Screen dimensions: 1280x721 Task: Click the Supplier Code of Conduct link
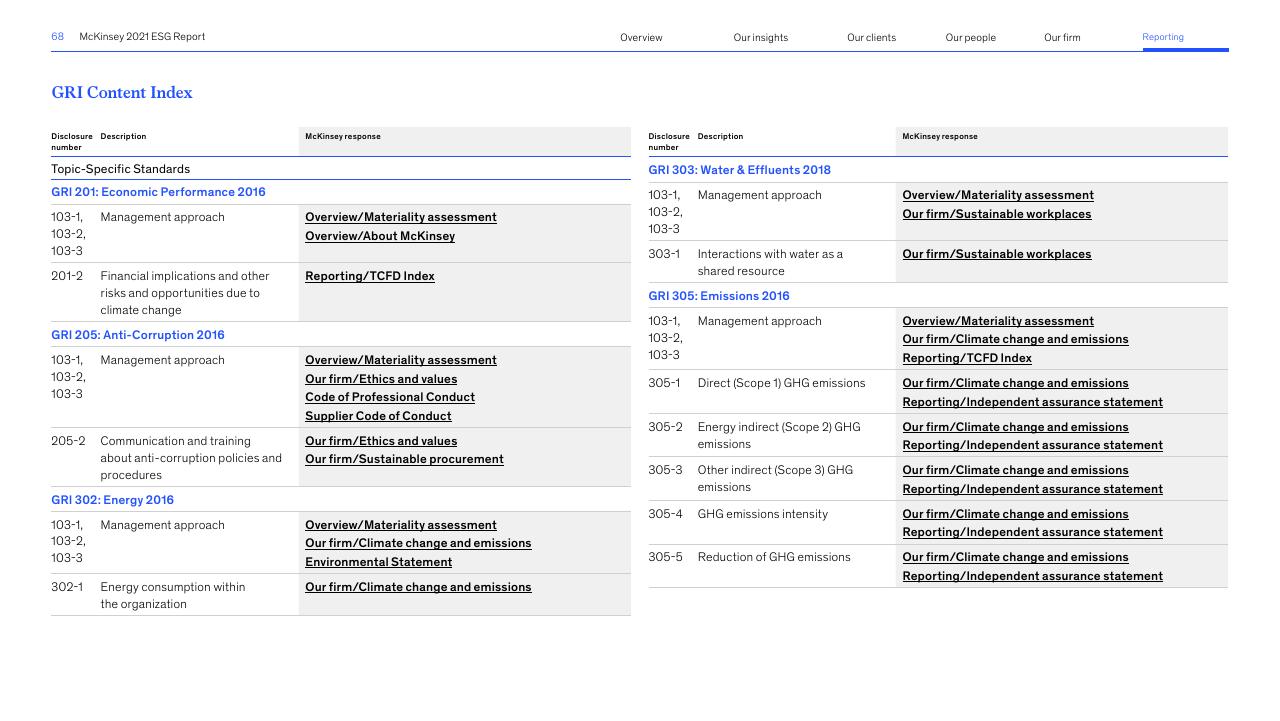pos(378,416)
